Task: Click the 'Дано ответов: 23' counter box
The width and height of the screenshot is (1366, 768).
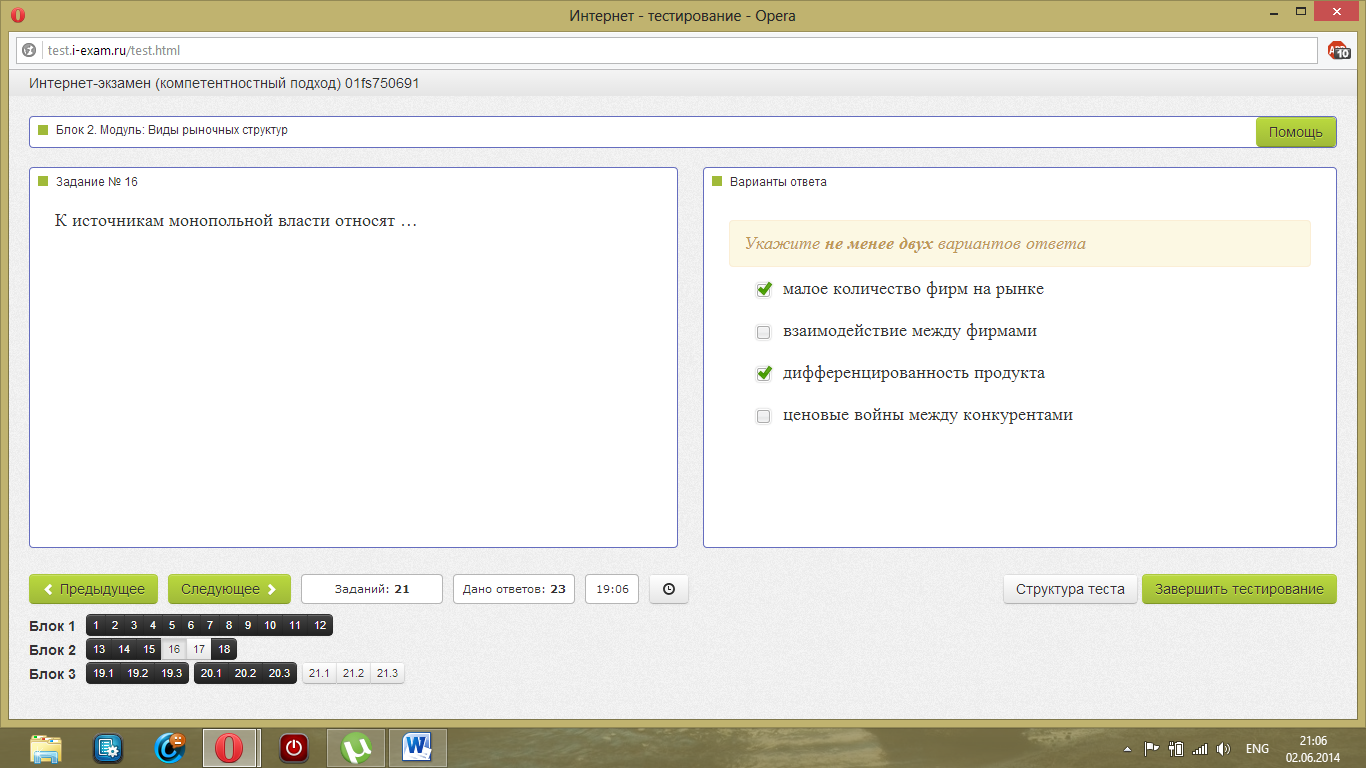Action: click(x=514, y=589)
